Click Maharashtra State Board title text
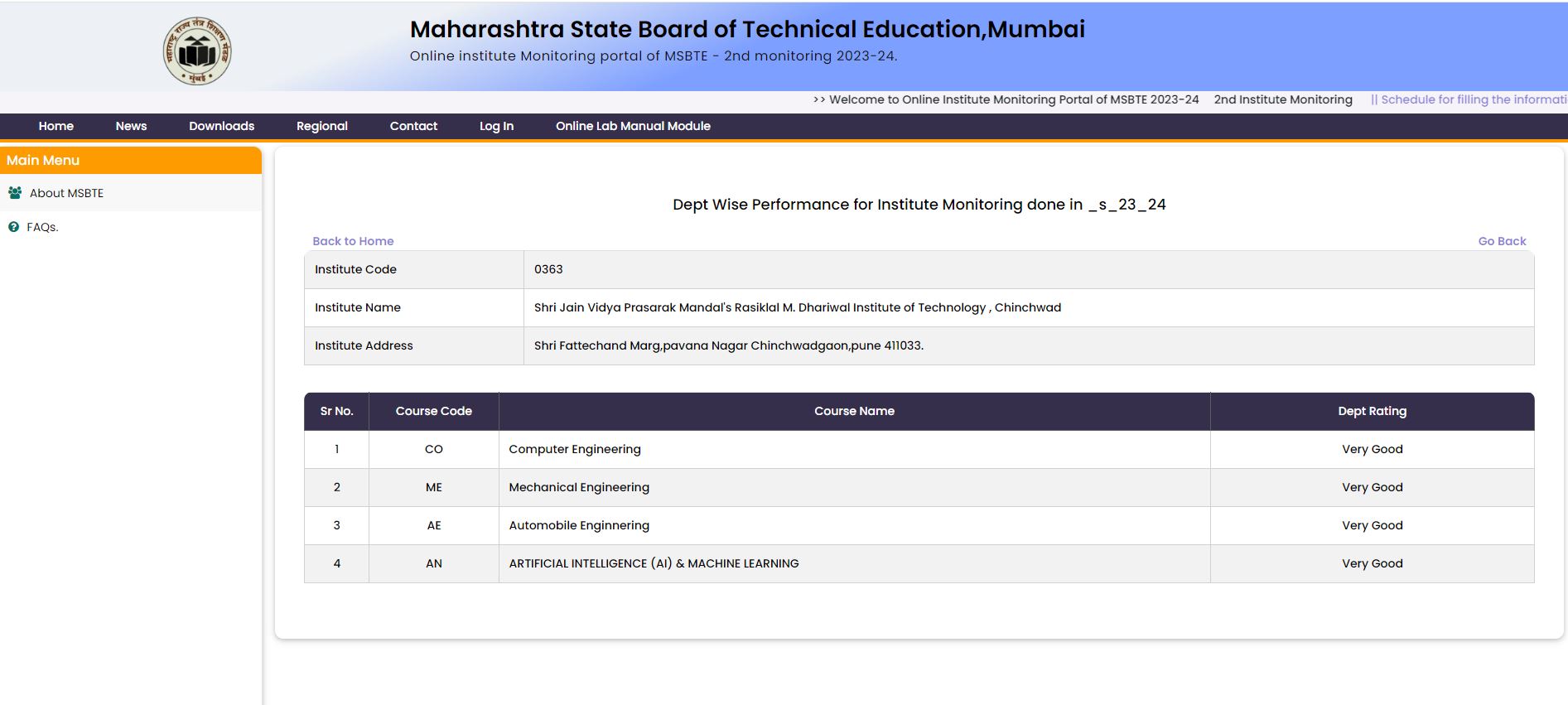 747,29
